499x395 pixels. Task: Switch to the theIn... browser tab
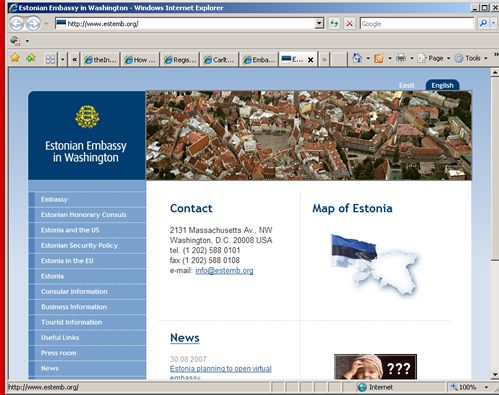pos(100,60)
